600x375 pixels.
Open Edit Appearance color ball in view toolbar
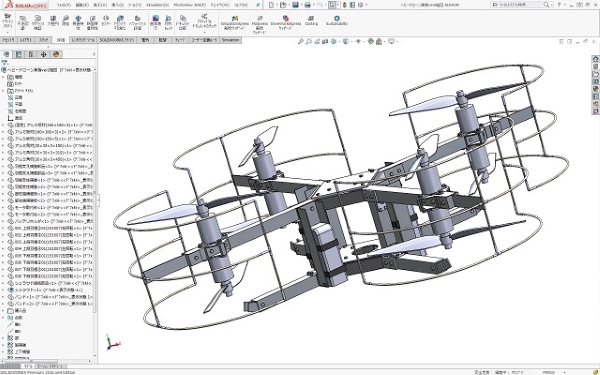370,41
